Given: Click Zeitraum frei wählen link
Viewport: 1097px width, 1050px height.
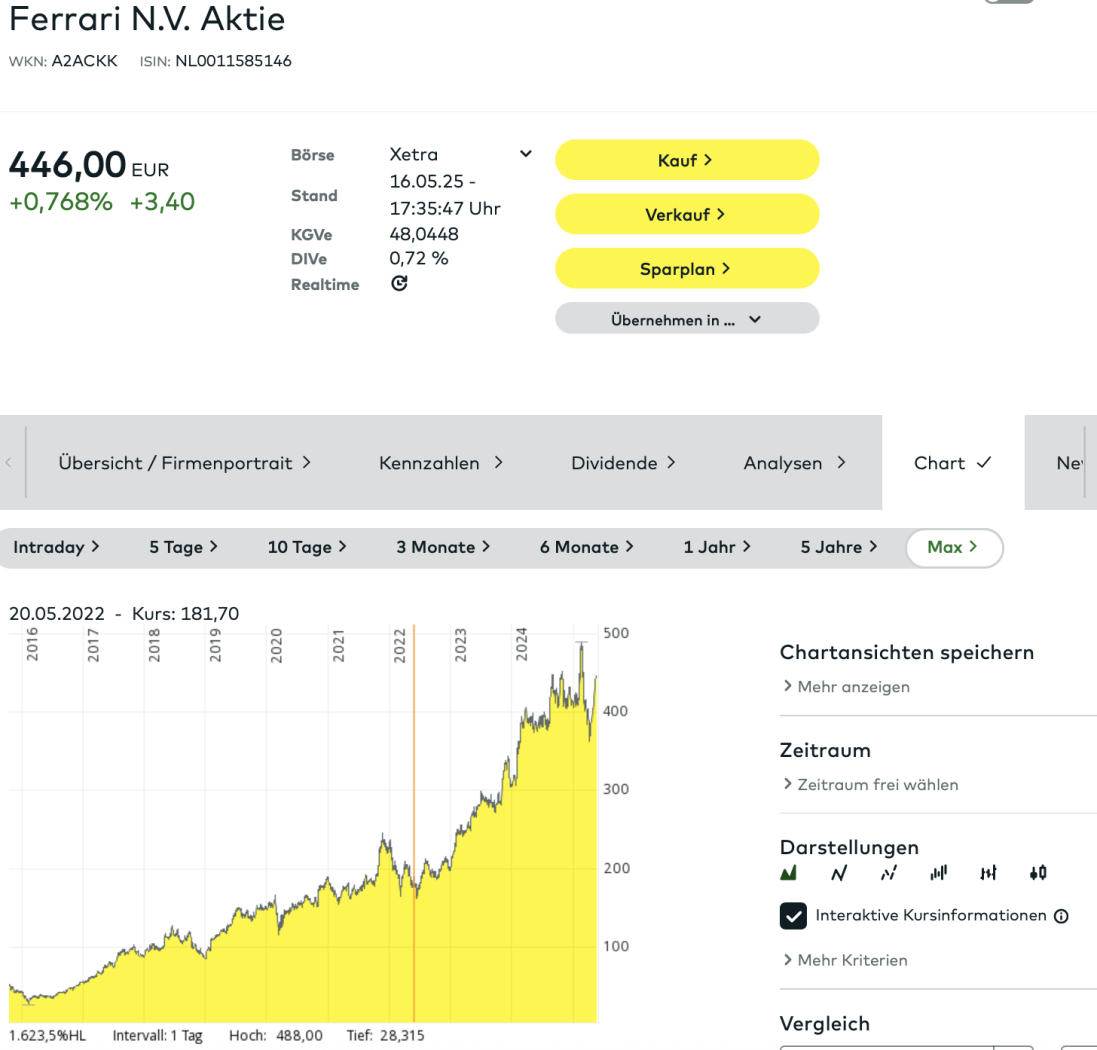Looking at the screenshot, I should click(871, 785).
